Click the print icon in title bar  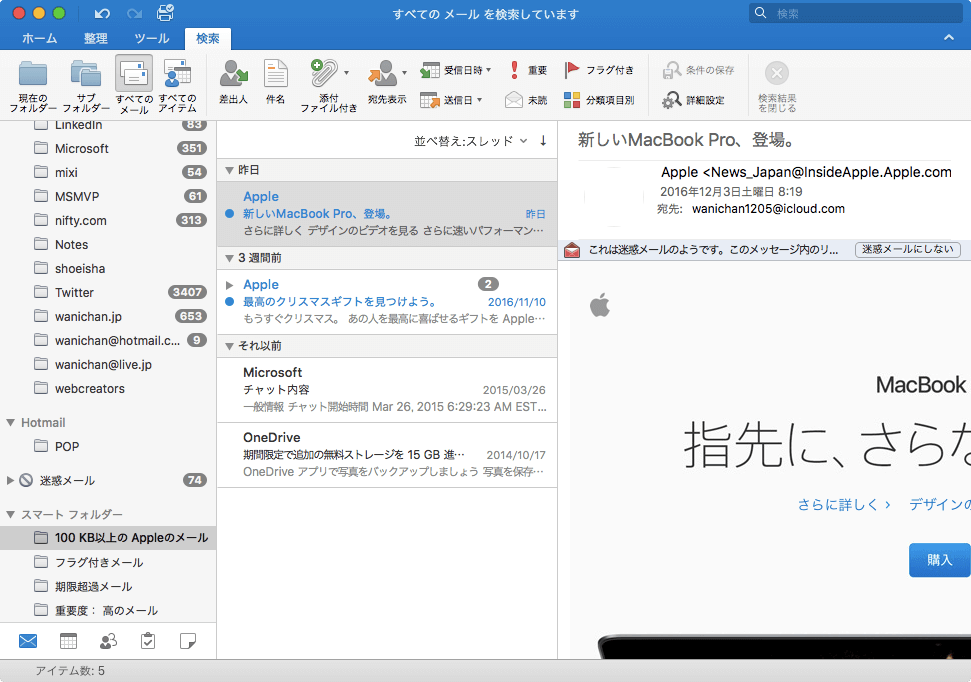tap(166, 12)
